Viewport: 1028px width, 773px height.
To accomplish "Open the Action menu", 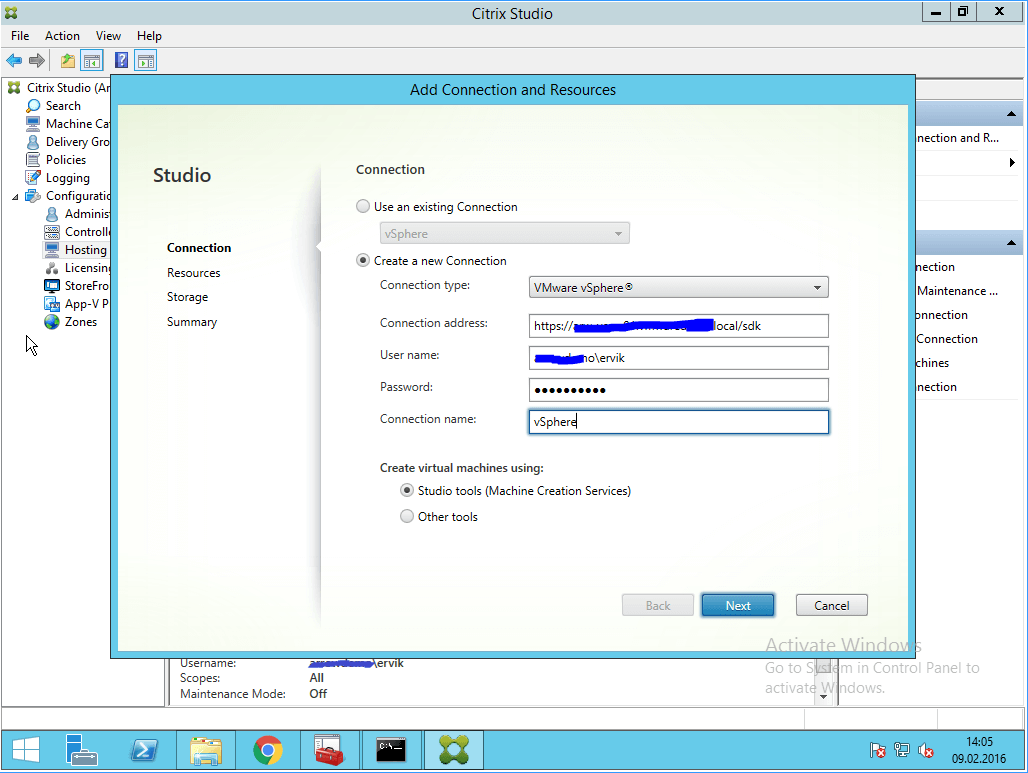I will [62, 36].
